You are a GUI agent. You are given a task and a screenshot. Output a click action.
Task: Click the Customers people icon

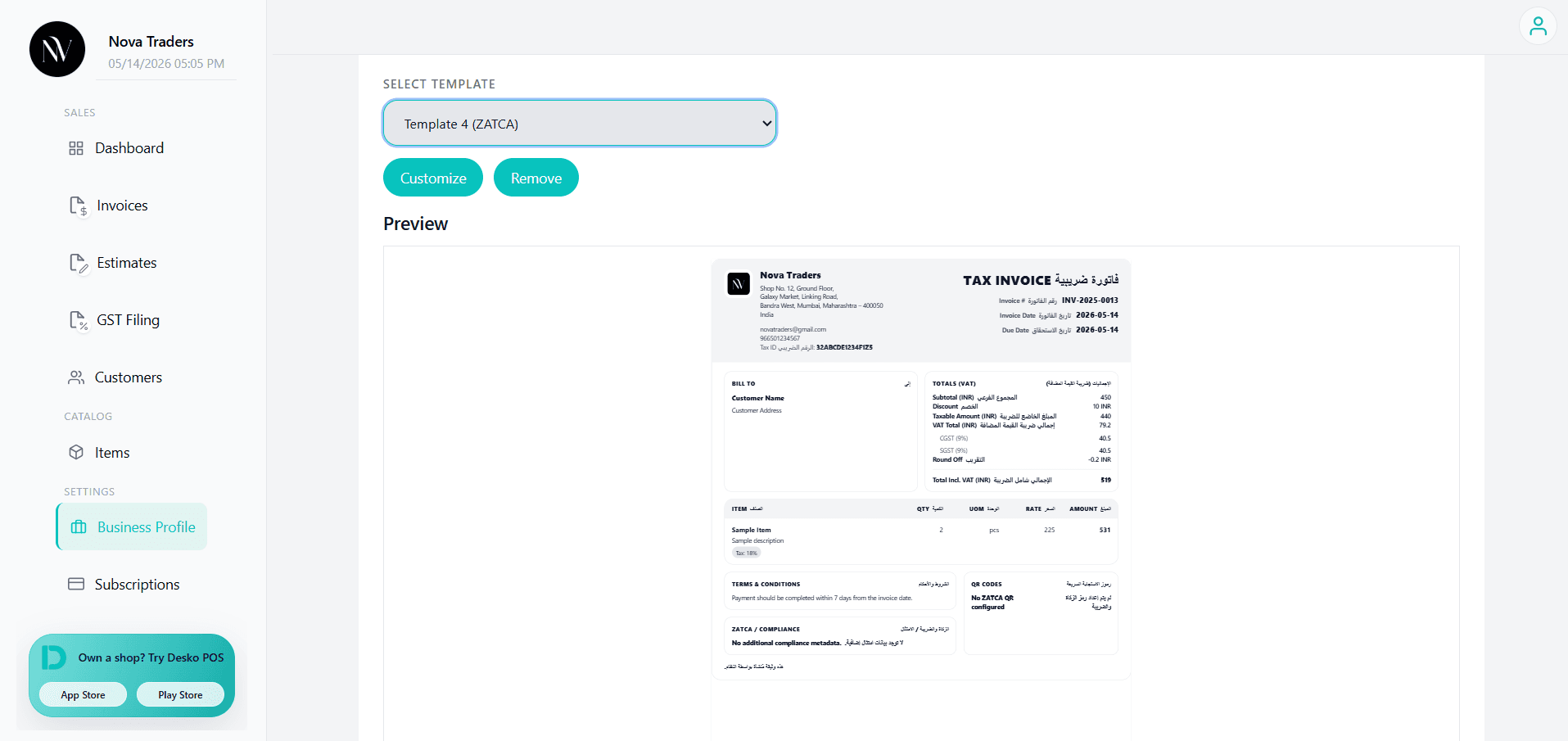(x=76, y=377)
